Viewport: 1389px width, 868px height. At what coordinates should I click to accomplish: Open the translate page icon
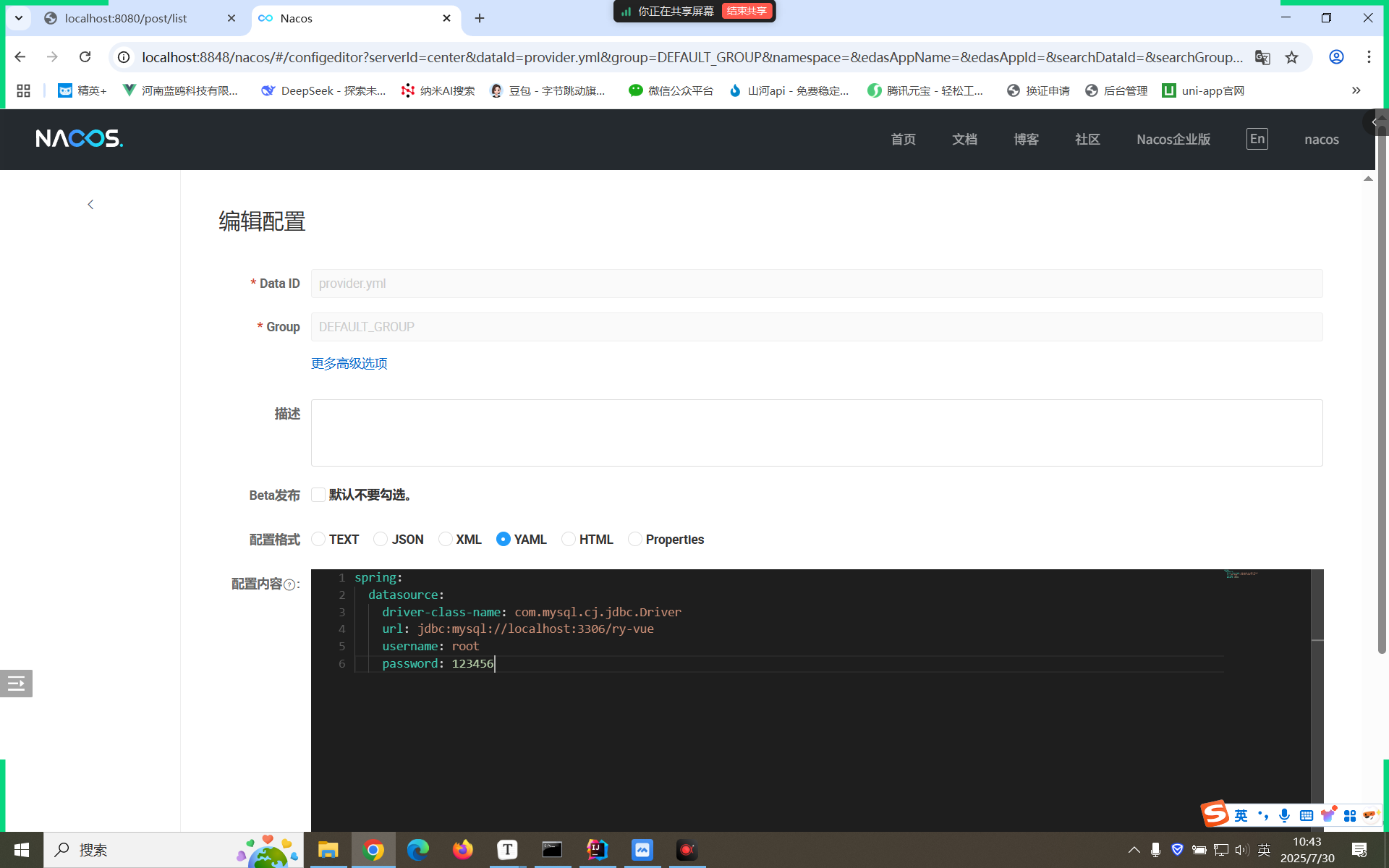coord(1262,57)
